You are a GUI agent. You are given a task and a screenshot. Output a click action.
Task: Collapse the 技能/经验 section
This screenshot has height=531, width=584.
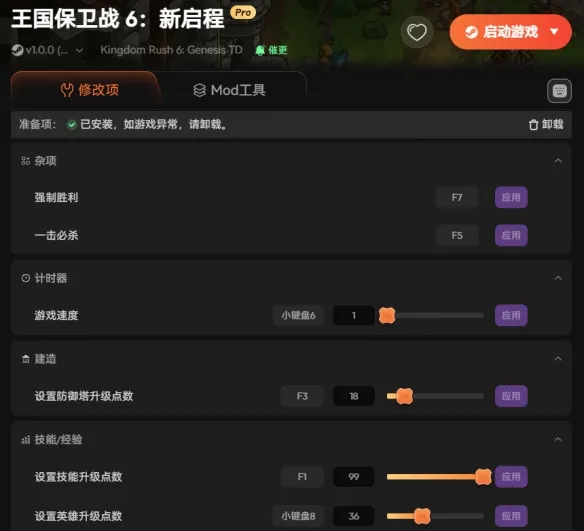click(x=558, y=440)
